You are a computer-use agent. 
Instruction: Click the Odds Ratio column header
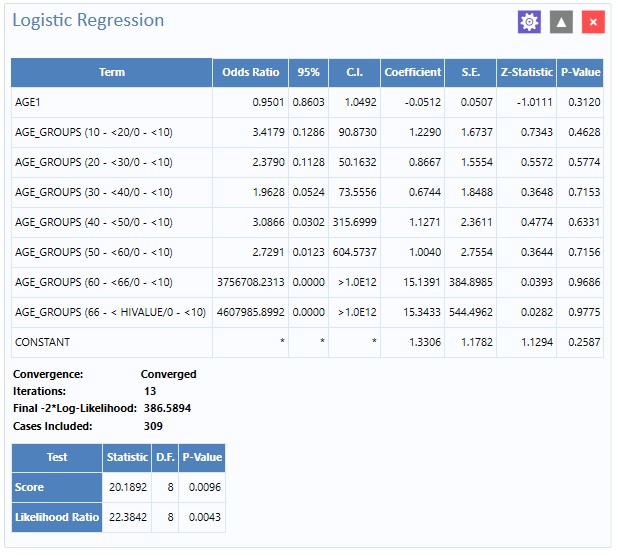[250, 73]
